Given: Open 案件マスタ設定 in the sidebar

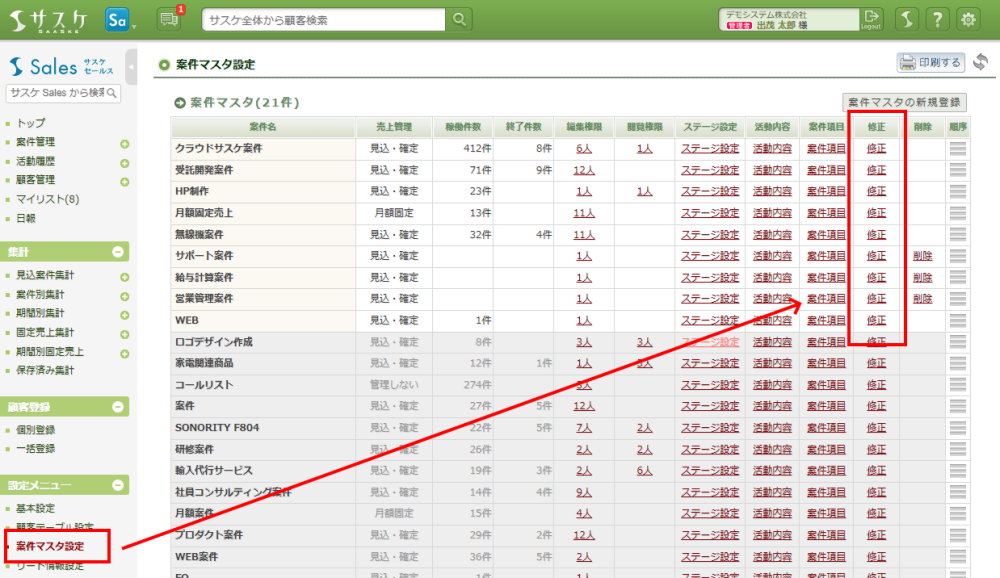Looking at the screenshot, I should tap(50, 546).
